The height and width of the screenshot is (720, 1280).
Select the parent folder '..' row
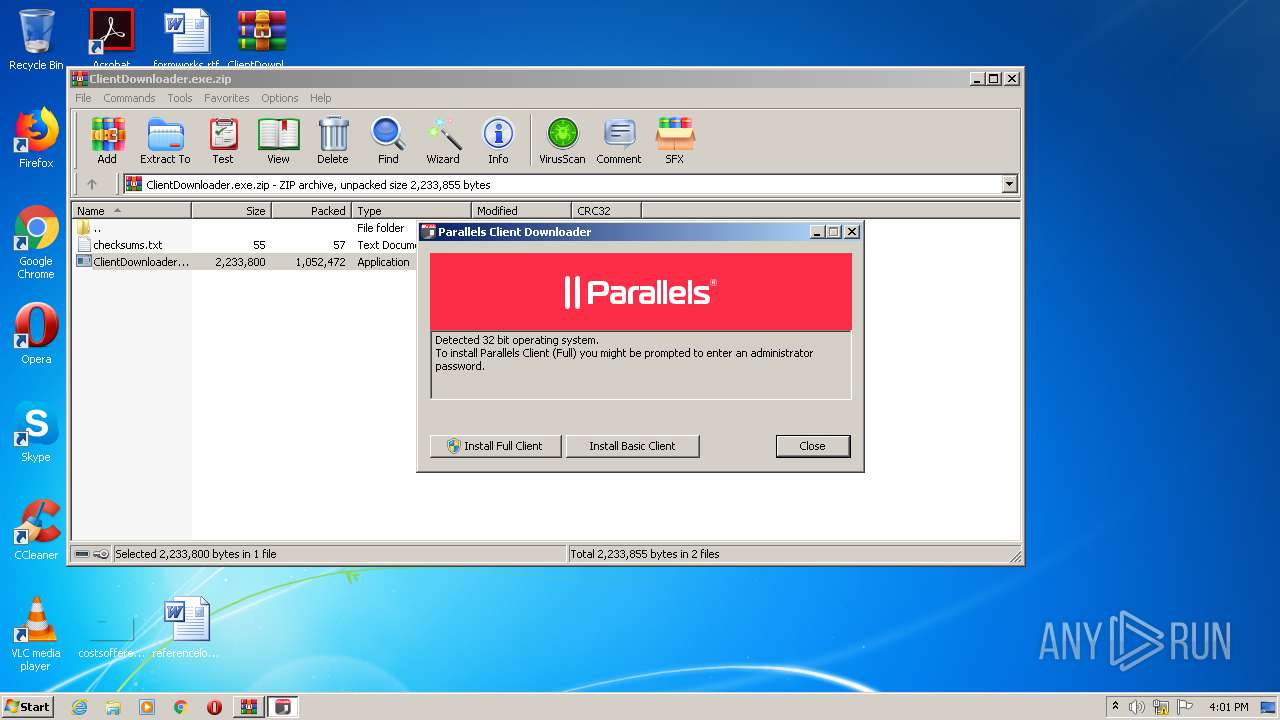point(245,228)
